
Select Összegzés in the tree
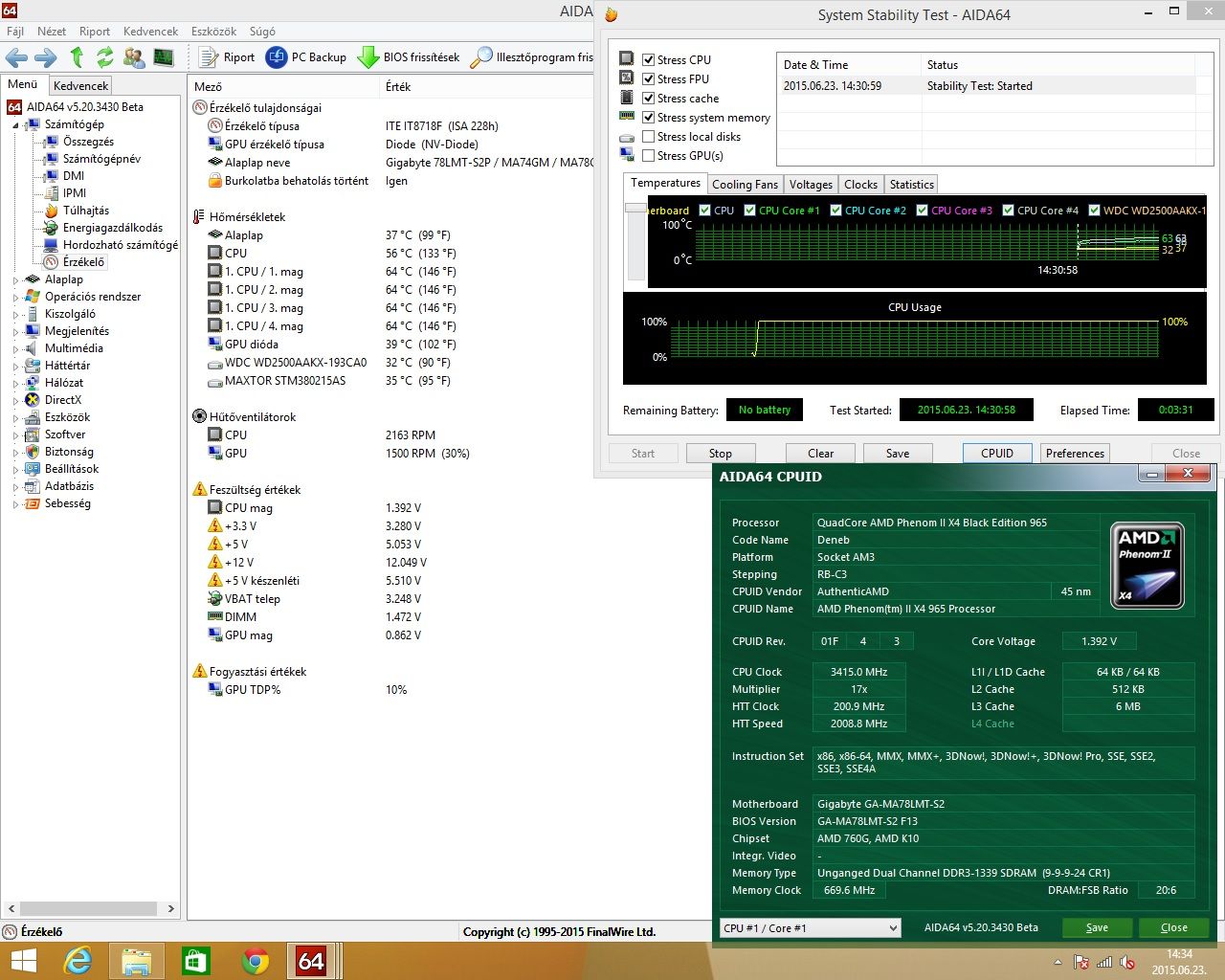pos(88,142)
